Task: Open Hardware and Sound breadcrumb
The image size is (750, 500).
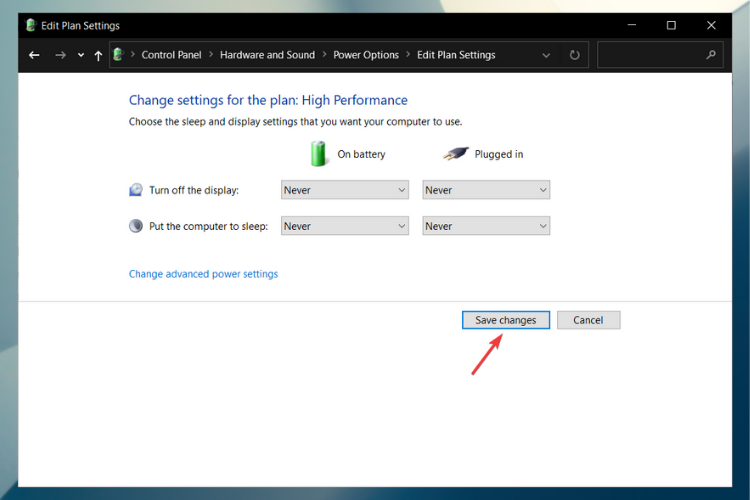Action: (x=267, y=55)
